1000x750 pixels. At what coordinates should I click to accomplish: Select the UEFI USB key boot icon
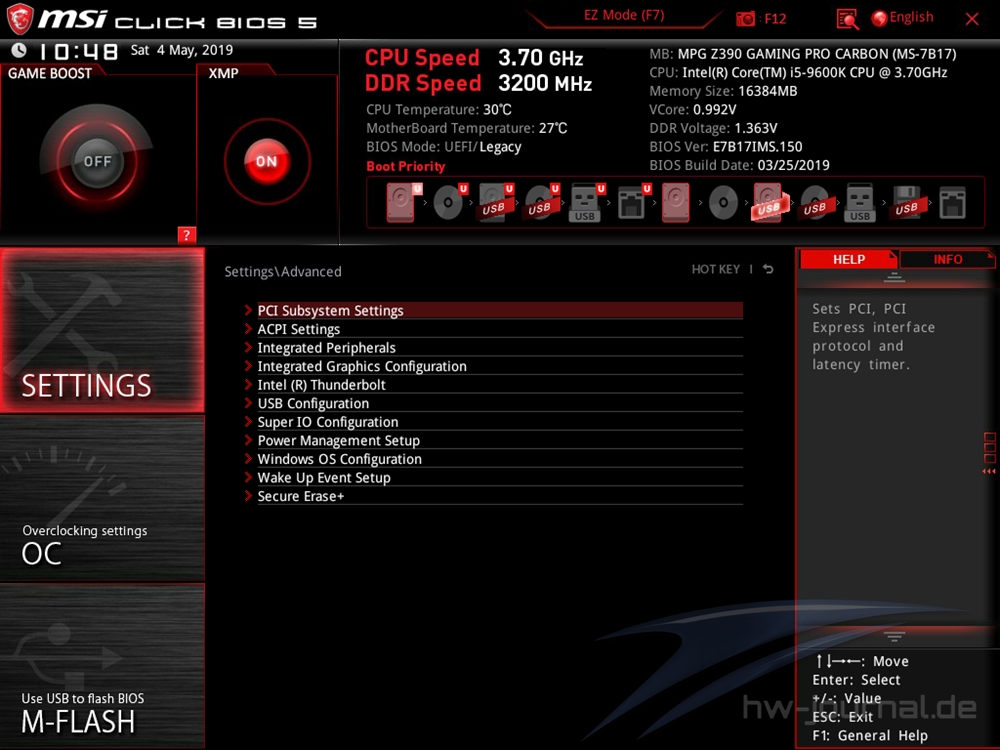coord(587,202)
